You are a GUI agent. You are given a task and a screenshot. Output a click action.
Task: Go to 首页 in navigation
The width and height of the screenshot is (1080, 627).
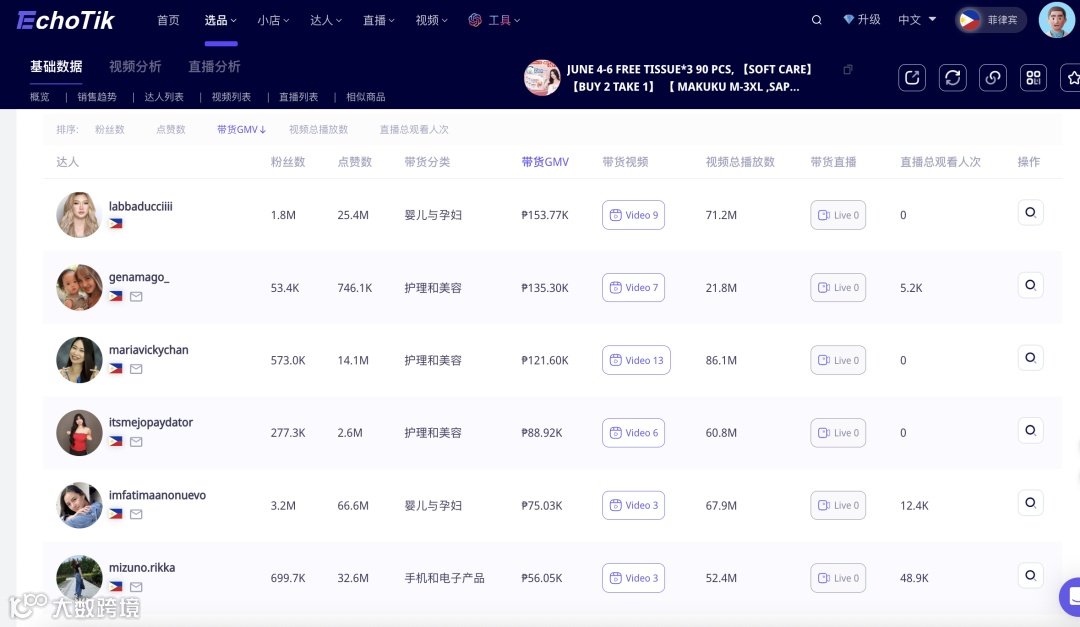[168, 20]
